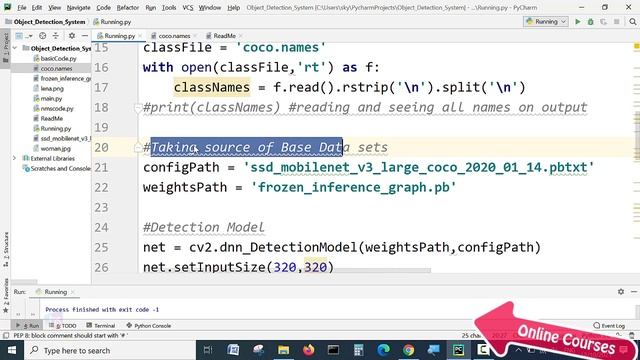Close the Running tab in Run panel
Image resolution: width=640 pixels, height=360 pixels.
(72, 292)
